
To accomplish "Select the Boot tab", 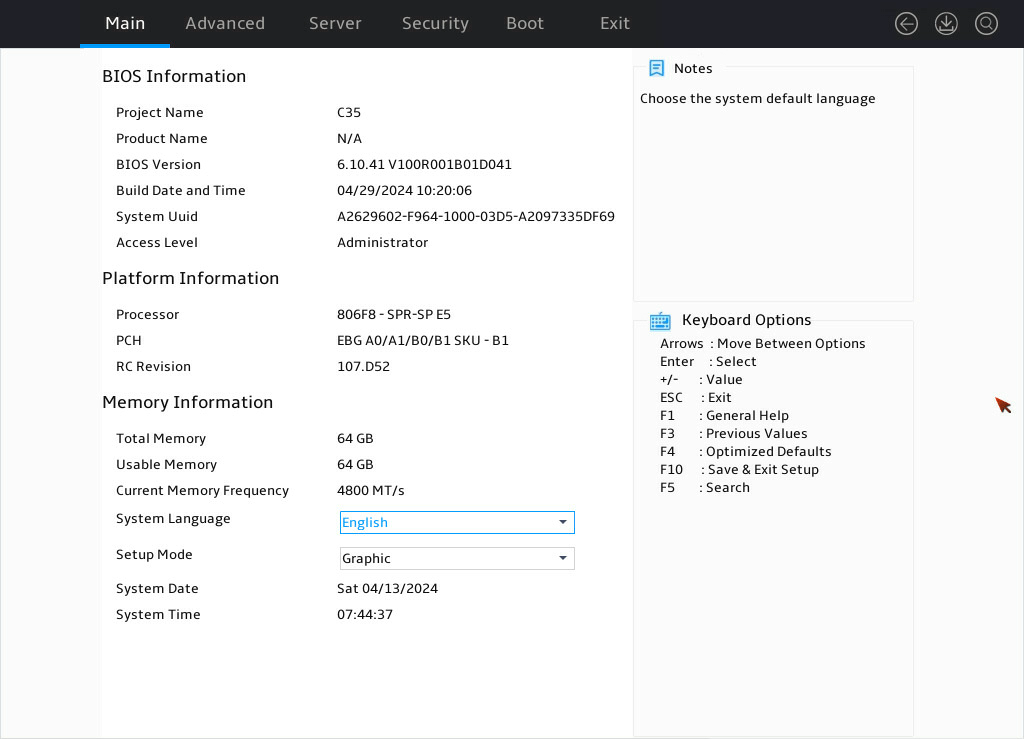I will pyautogui.click(x=524, y=24).
